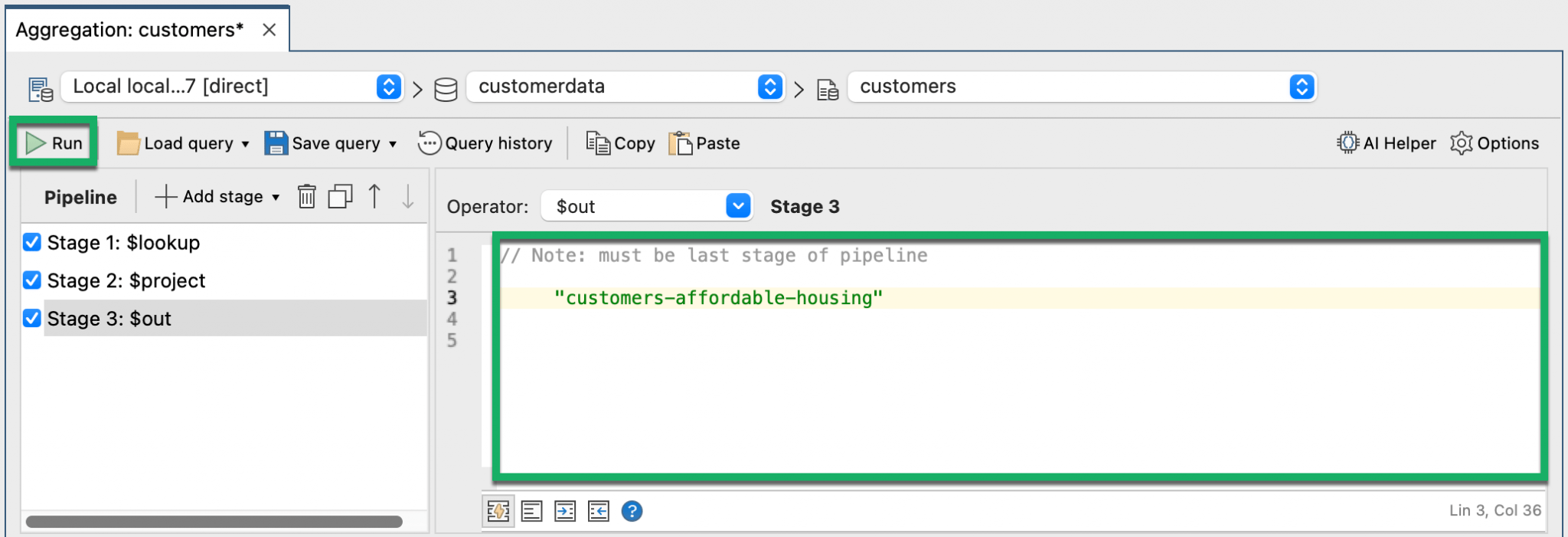This screenshot has height=537, width=1568.
Task: Toggle Stage 3: $out checkbox
Action: (32, 318)
